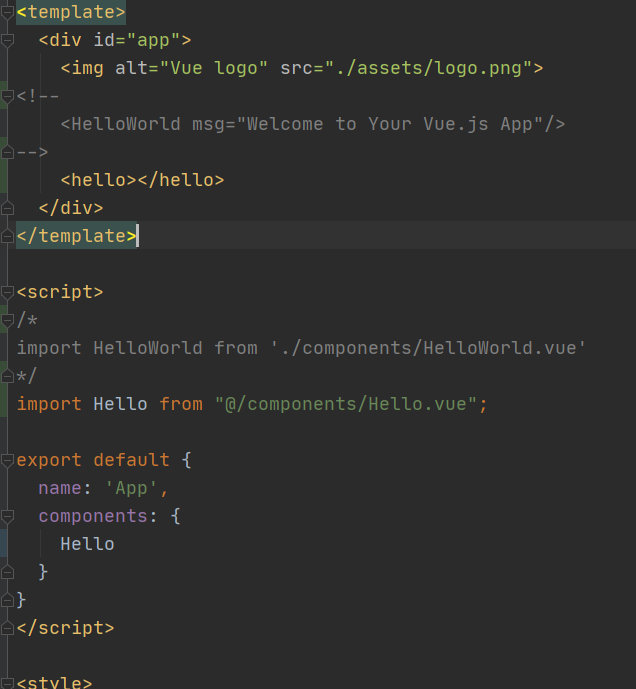Image resolution: width=636 pixels, height=689 pixels.
Task: Click the fold marker beside closing </script>
Action: pyautogui.click(x=9, y=628)
